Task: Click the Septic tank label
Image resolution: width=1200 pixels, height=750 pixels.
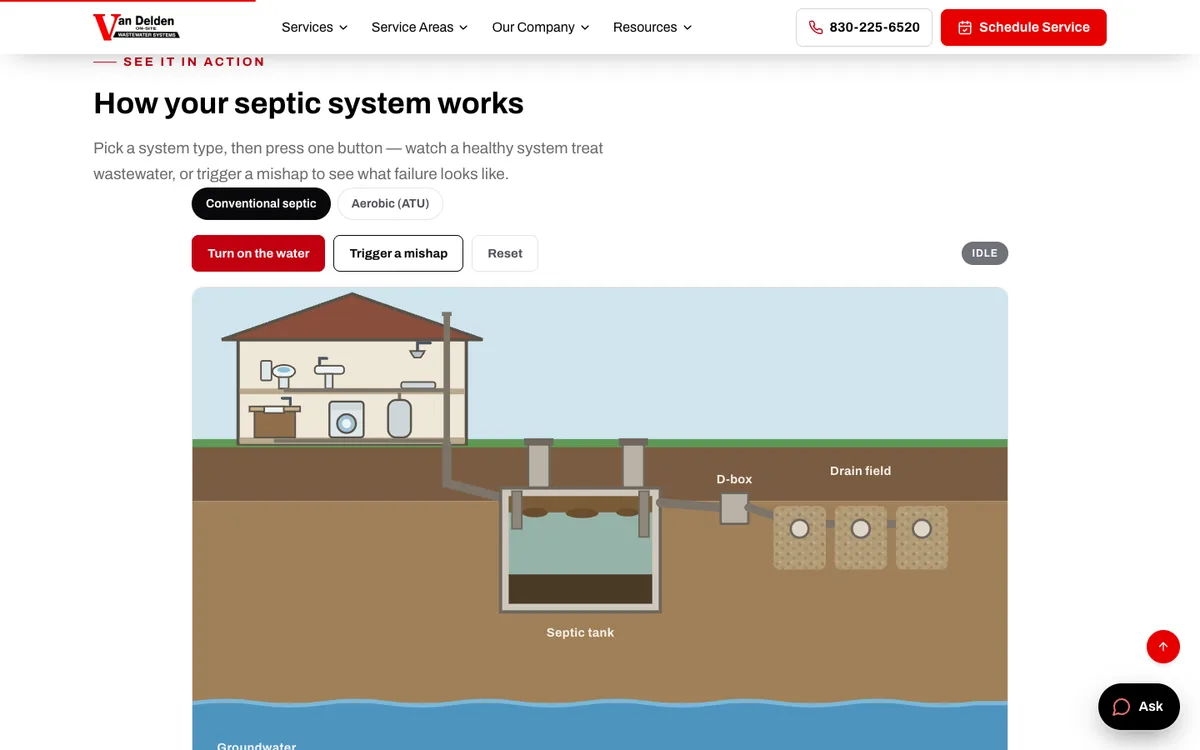Action: pos(580,632)
